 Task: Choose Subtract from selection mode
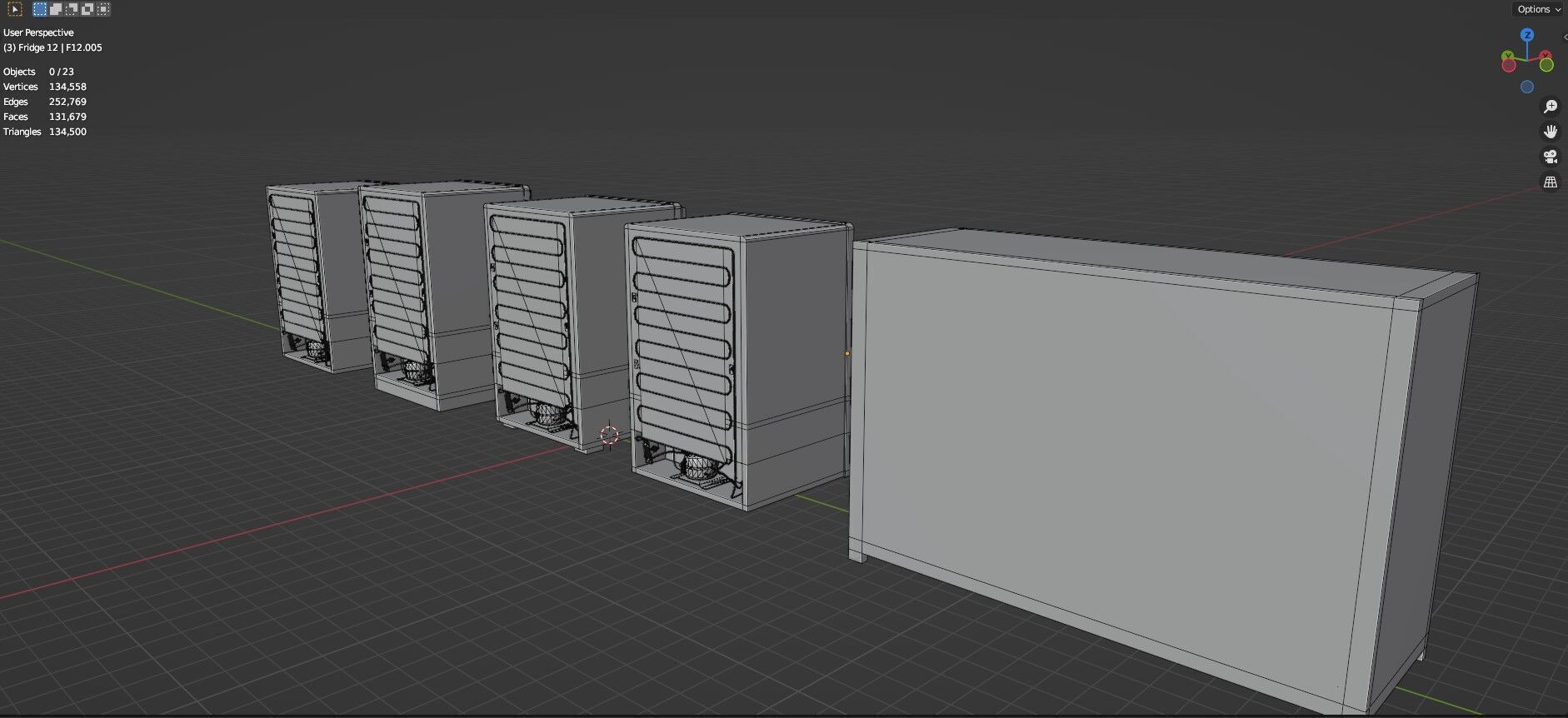(72, 9)
